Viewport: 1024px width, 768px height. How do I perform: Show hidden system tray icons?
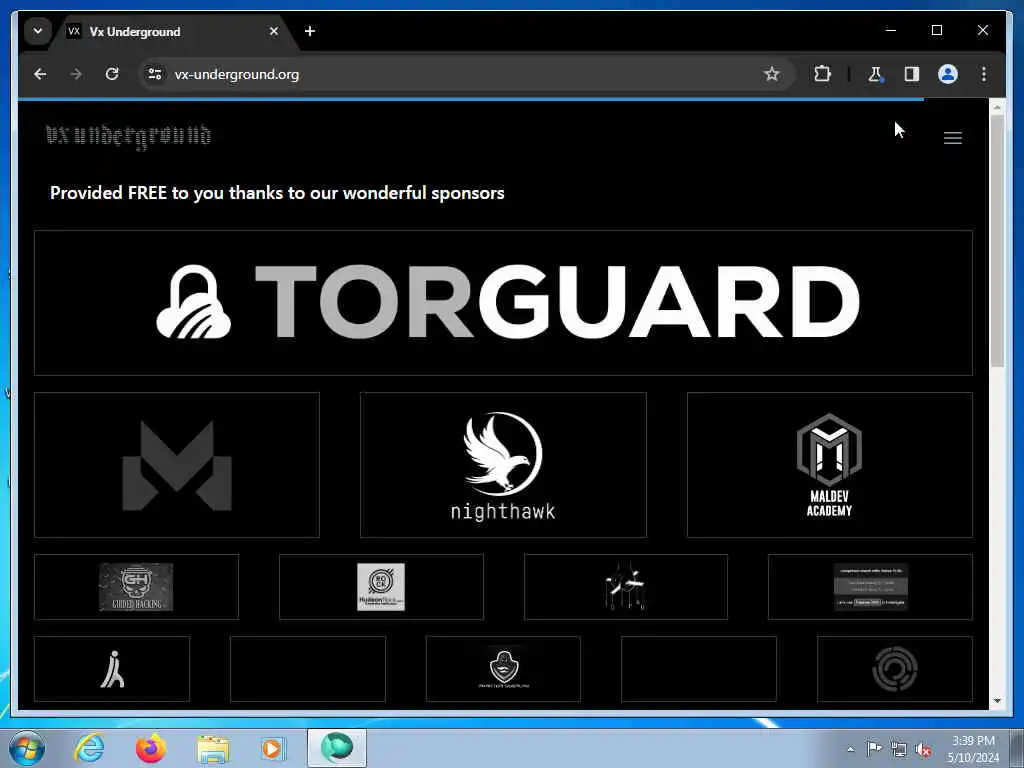coord(850,749)
